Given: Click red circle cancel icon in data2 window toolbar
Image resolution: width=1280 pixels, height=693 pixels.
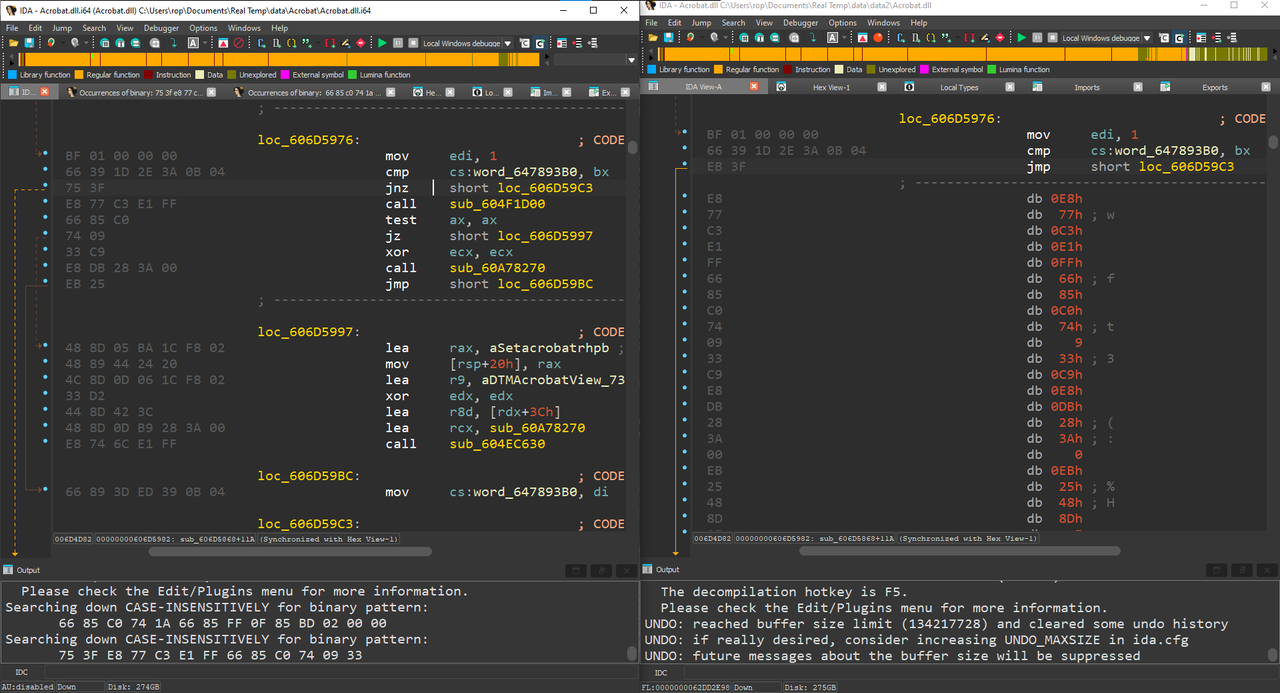Looking at the screenshot, I should (x=877, y=38).
